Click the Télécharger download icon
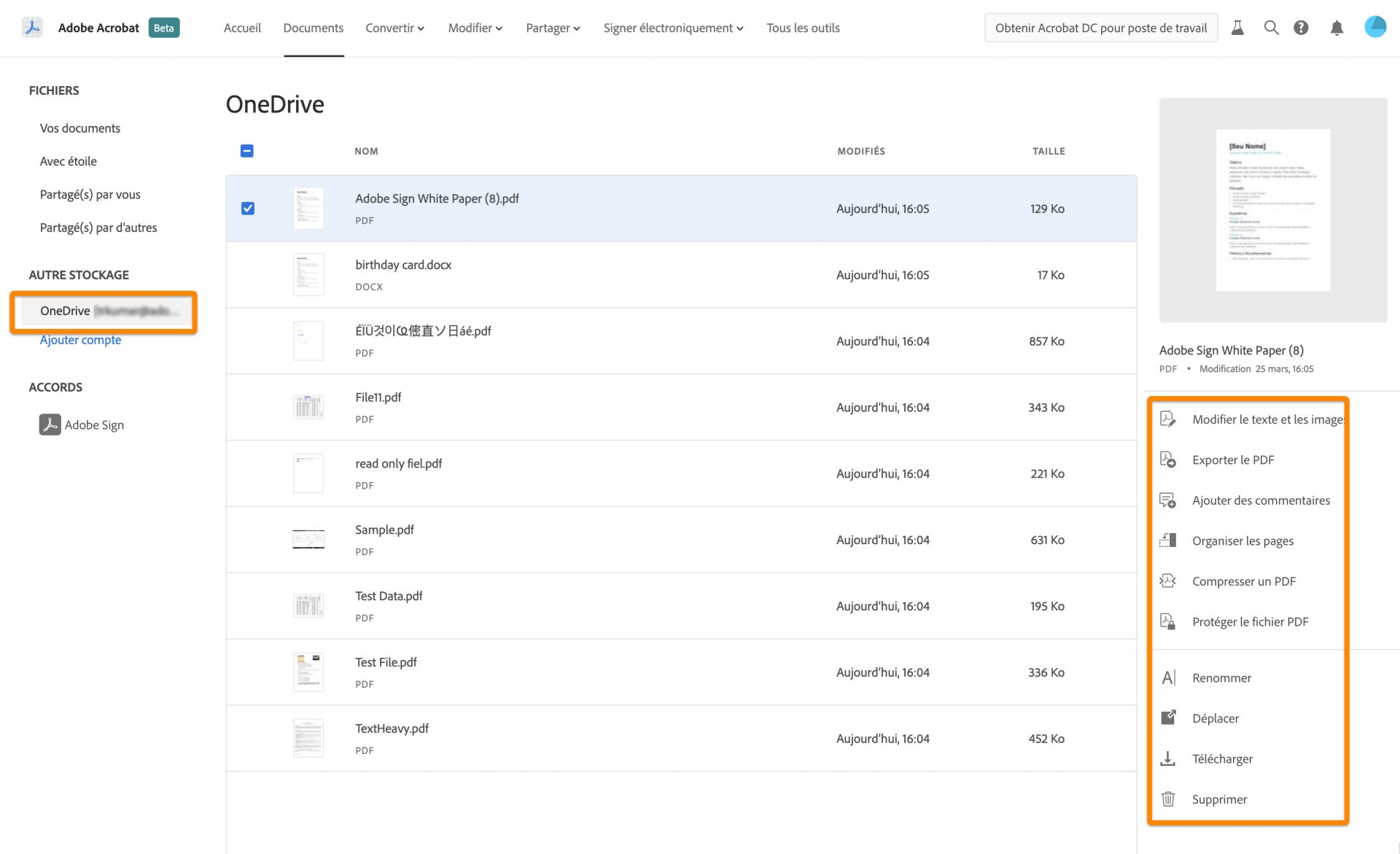This screenshot has width=1400, height=854. (1167, 758)
